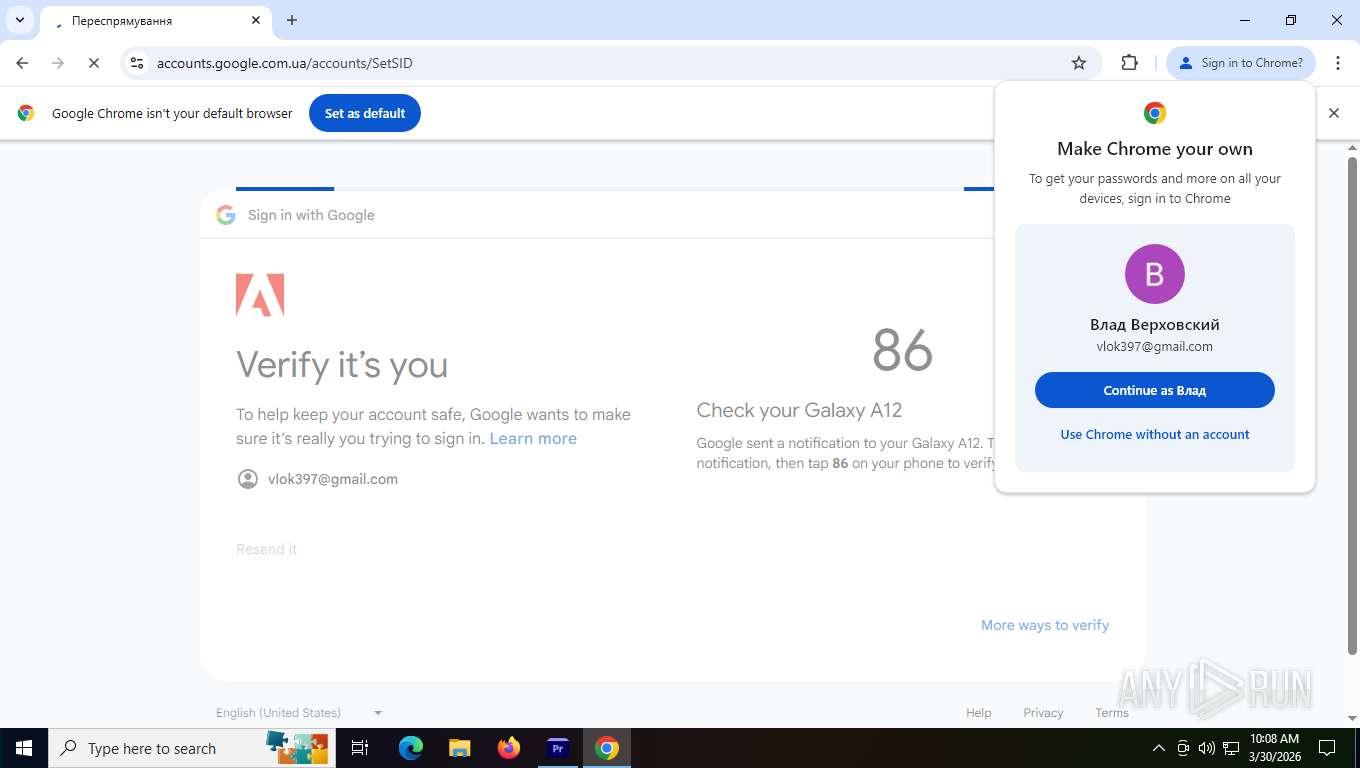Open the Extensions puzzle icon

click(x=1130, y=63)
